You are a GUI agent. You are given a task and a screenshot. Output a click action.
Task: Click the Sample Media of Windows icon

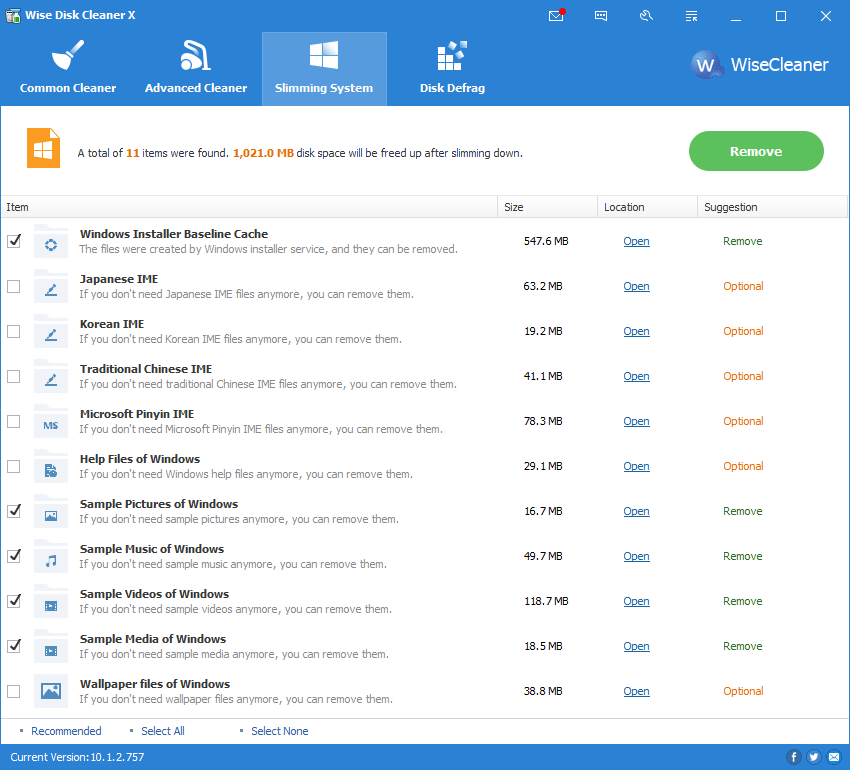(51, 646)
